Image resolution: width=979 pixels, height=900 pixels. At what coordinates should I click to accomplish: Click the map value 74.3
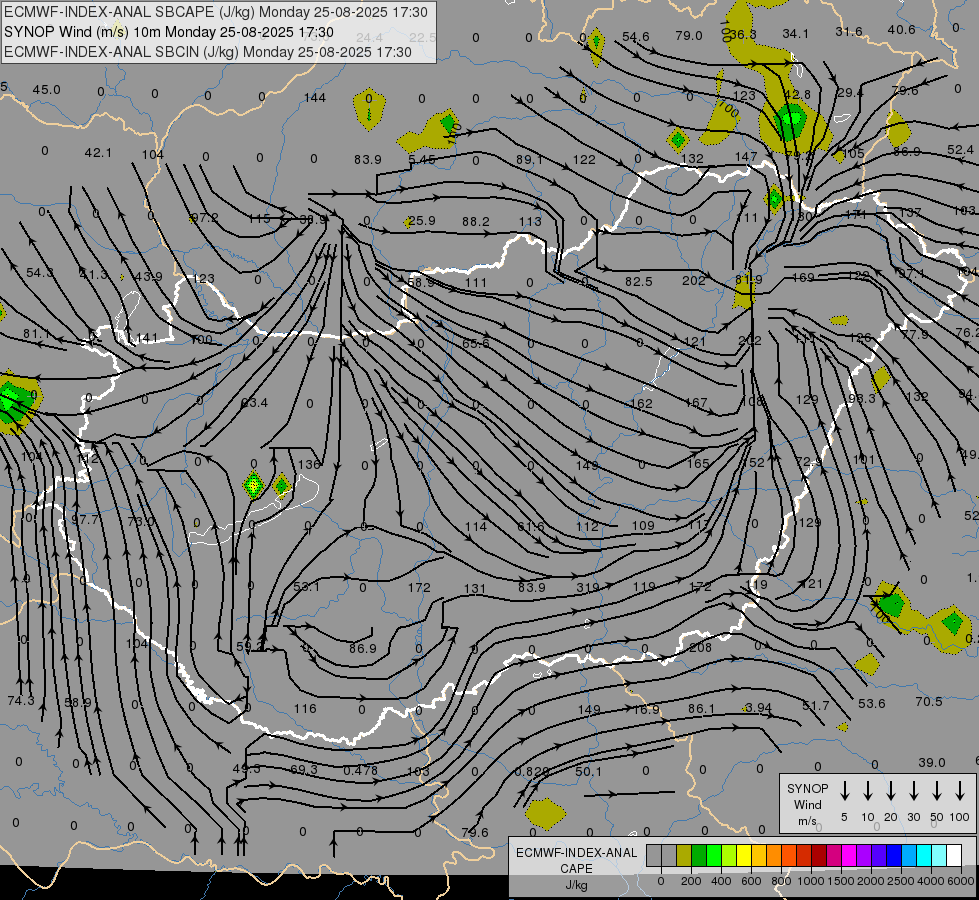(x=21, y=701)
